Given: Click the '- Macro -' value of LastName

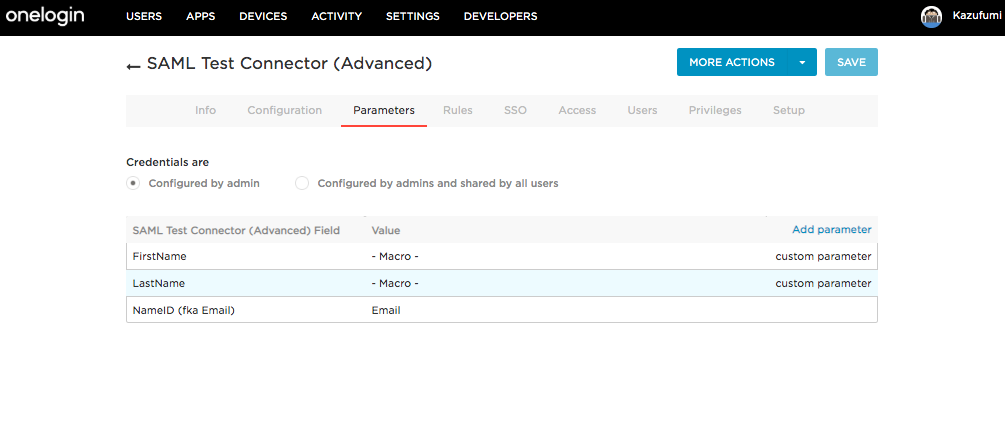Looking at the screenshot, I should pos(395,283).
